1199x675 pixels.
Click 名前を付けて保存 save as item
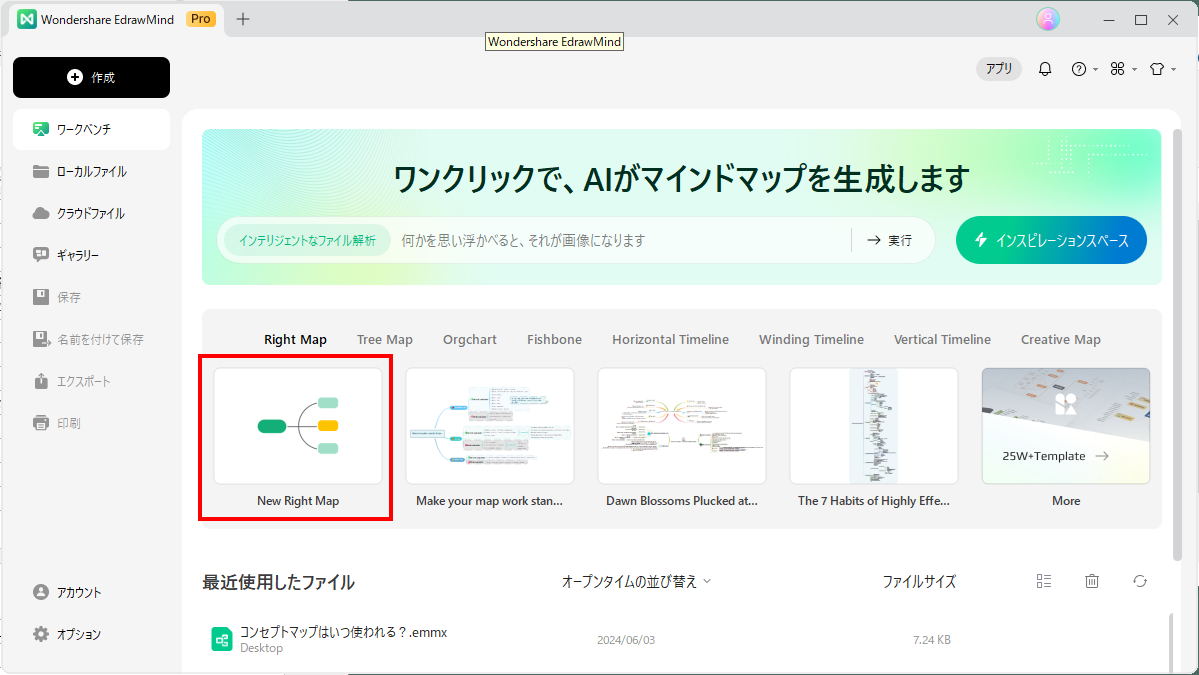(x=92, y=339)
